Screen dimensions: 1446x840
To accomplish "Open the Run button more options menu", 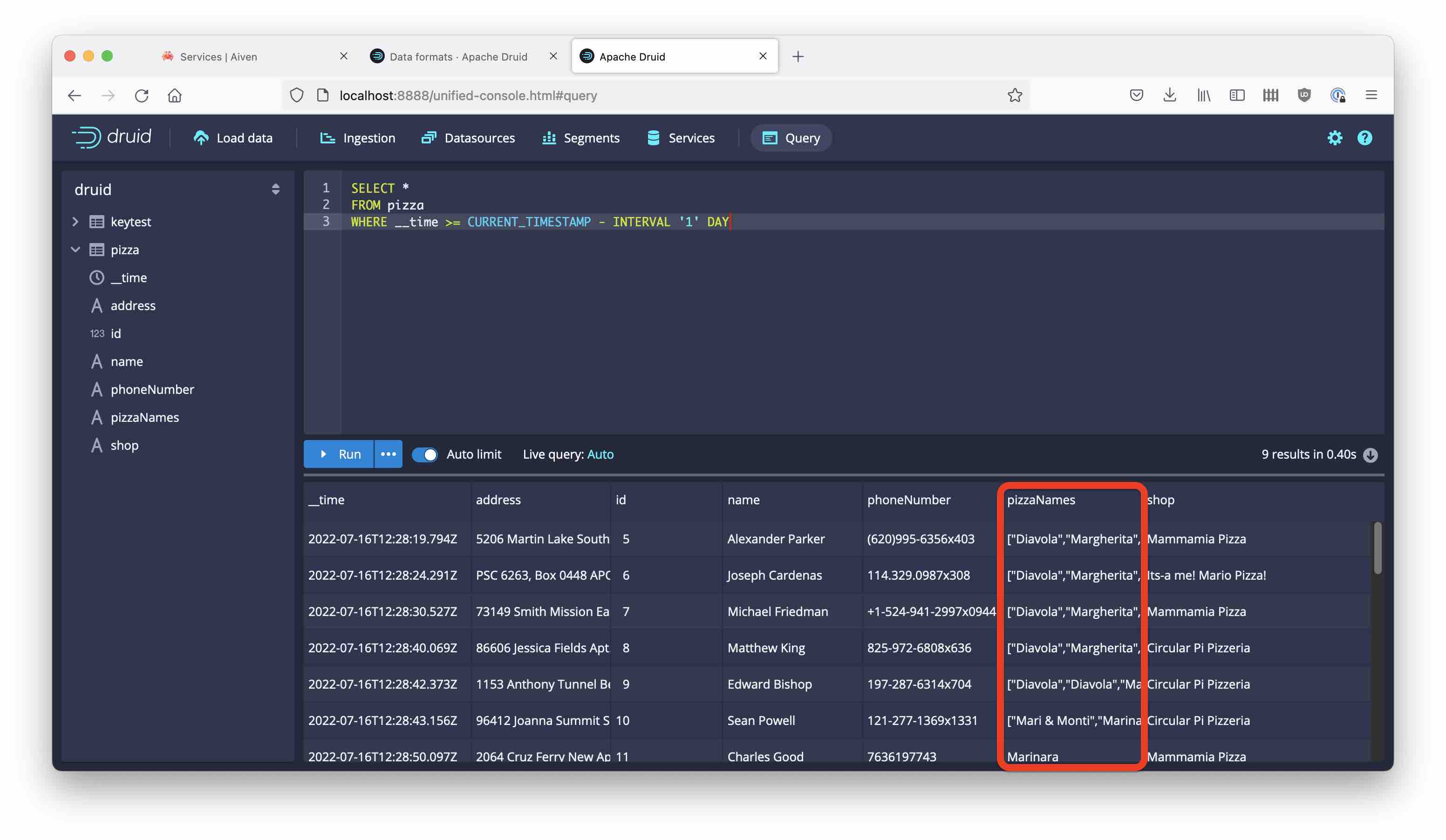I will [x=389, y=454].
